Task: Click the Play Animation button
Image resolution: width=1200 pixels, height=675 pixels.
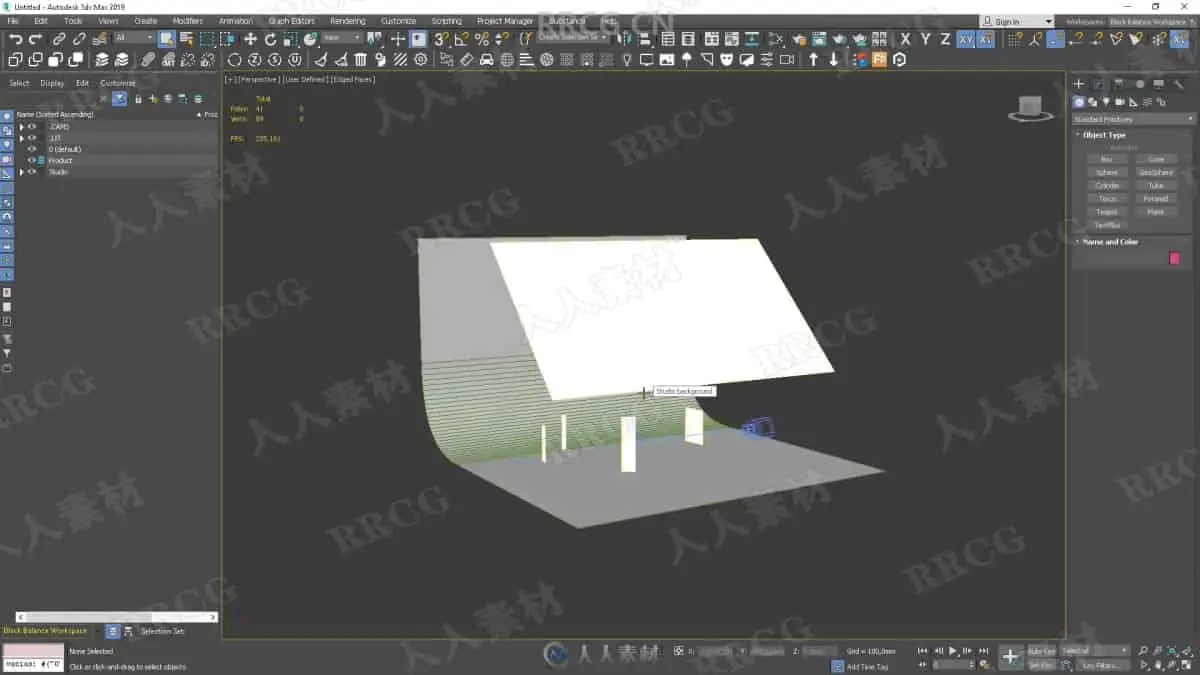Action: click(953, 650)
